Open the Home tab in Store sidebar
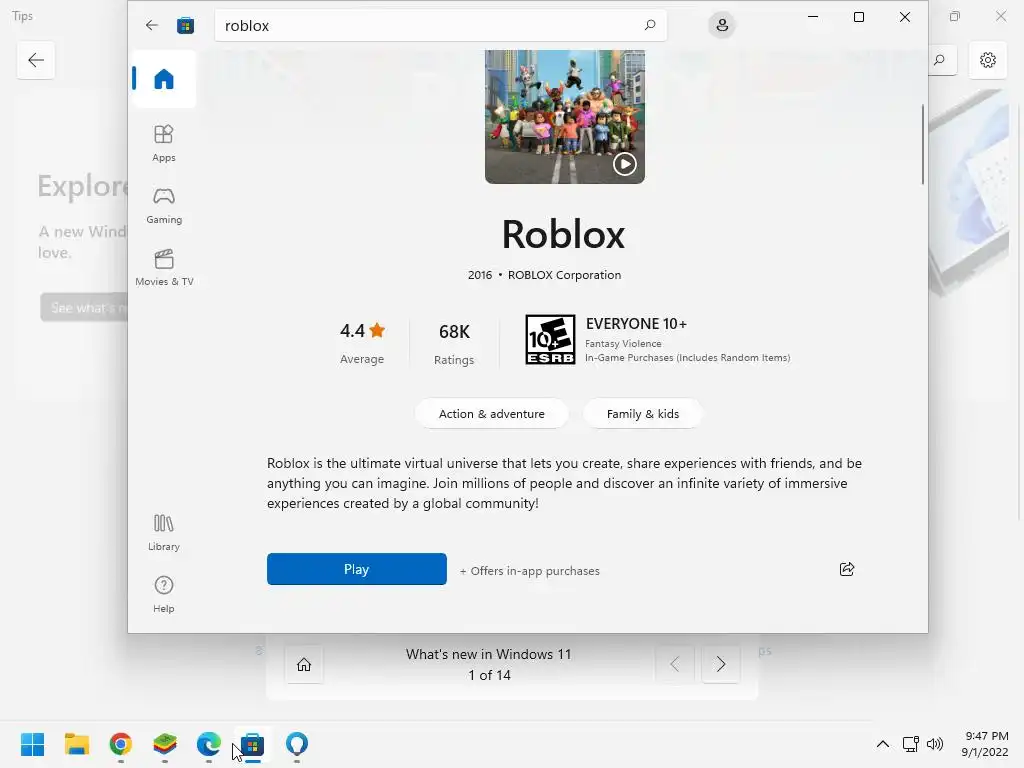 (163, 79)
